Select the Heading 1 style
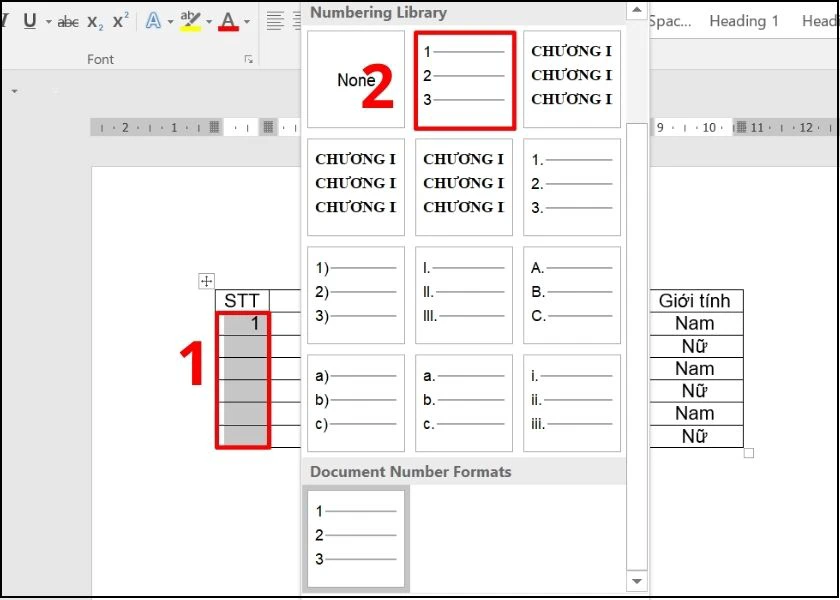This screenshot has width=840, height=600. coord(744,21)
